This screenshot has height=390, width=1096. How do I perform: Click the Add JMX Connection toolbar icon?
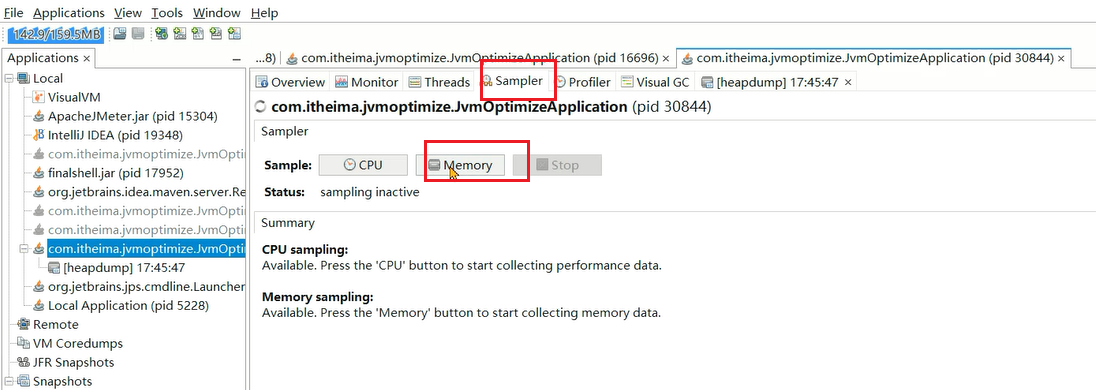[161, 34]
